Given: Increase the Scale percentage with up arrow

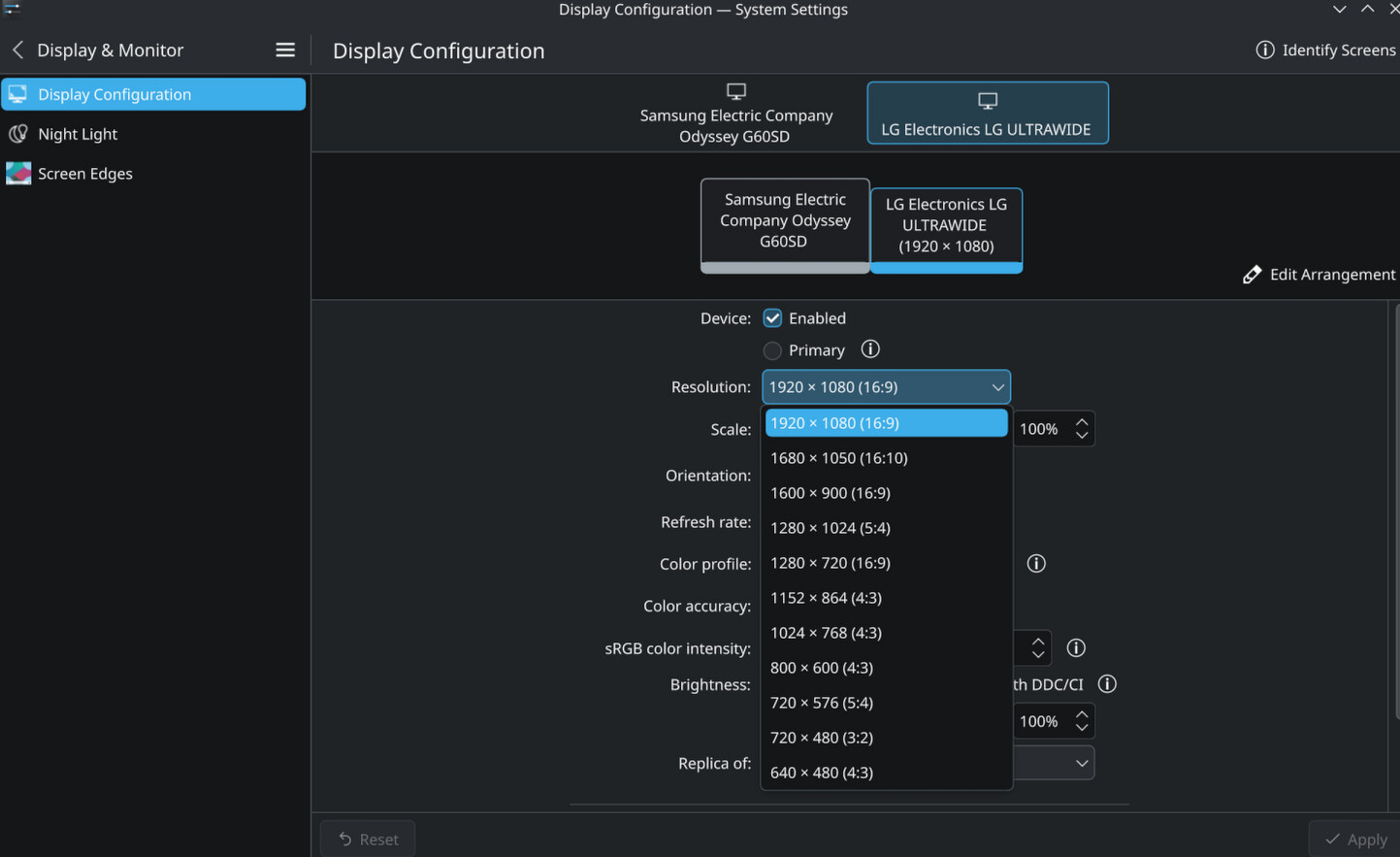Looking at the screenshot, I should pyautogui.click(x=1082, y=421).
